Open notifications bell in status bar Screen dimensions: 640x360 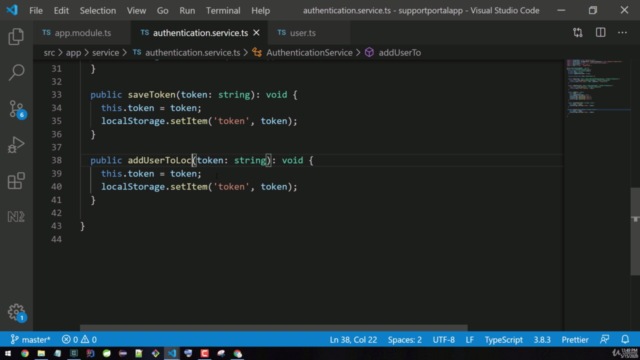tap(625, 339)
